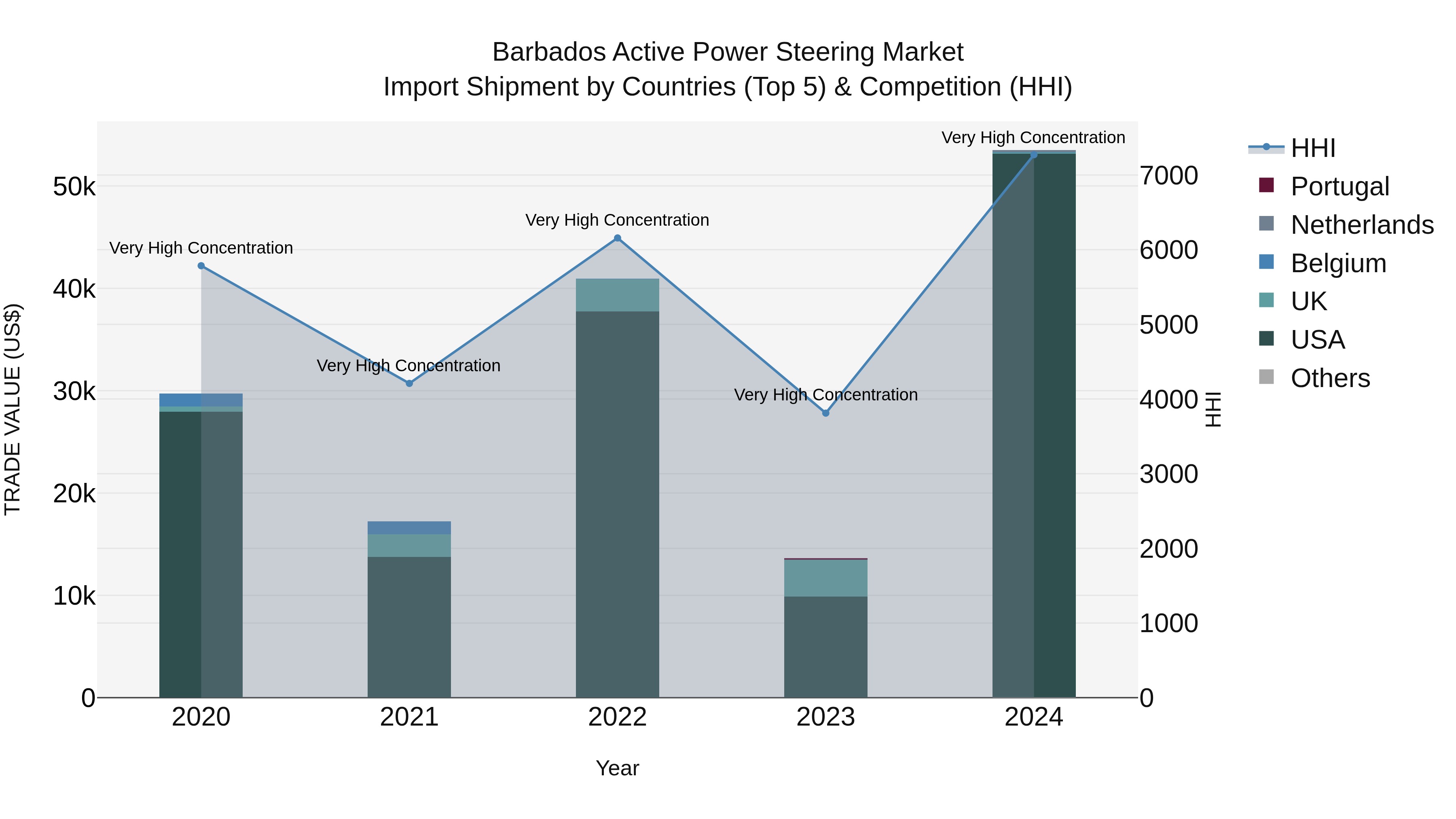Click the Portugal maroon color swatch
1456x819 pixels.
pos(1267,185)
